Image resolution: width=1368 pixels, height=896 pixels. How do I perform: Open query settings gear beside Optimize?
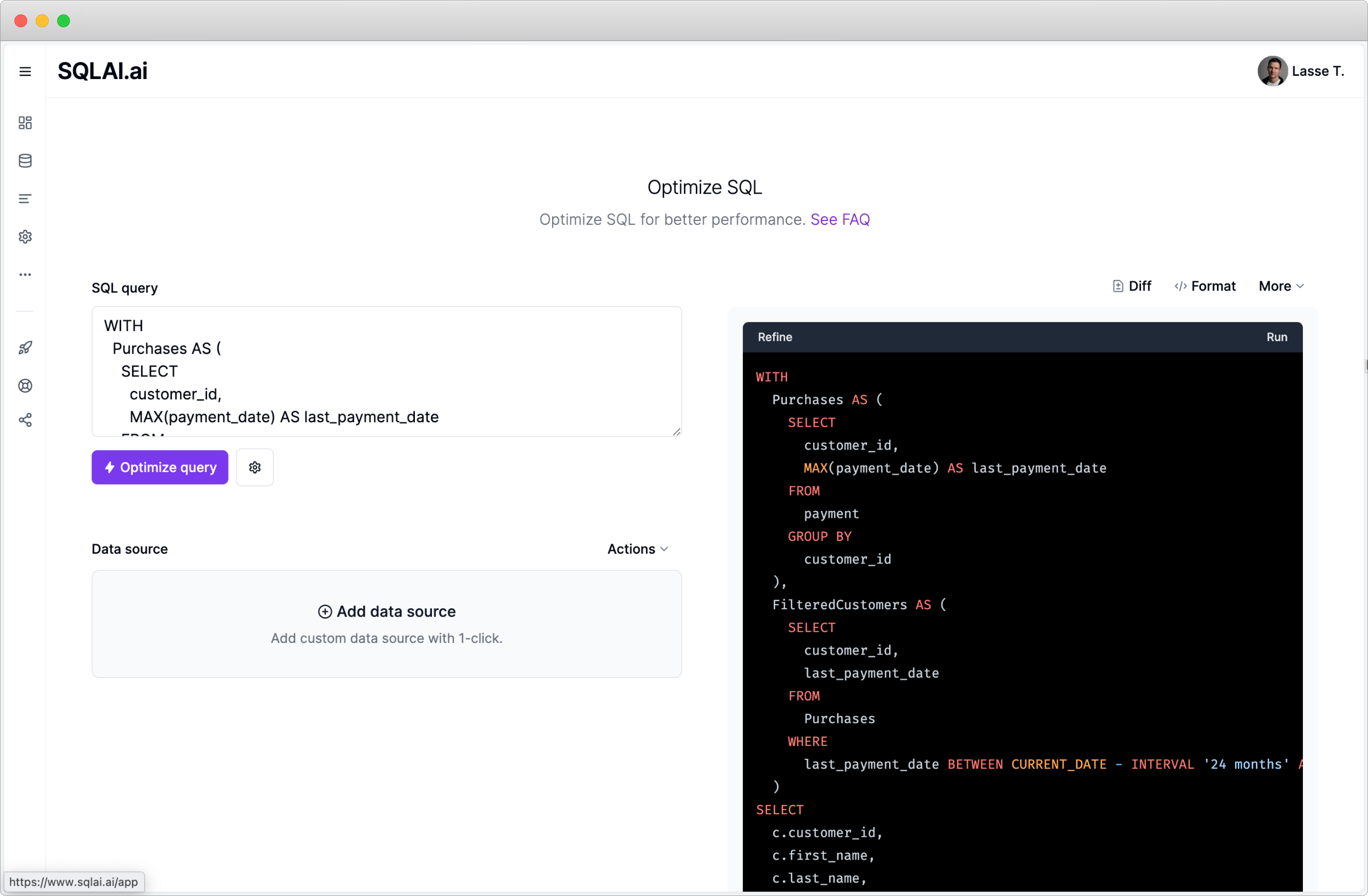(255, 467)
